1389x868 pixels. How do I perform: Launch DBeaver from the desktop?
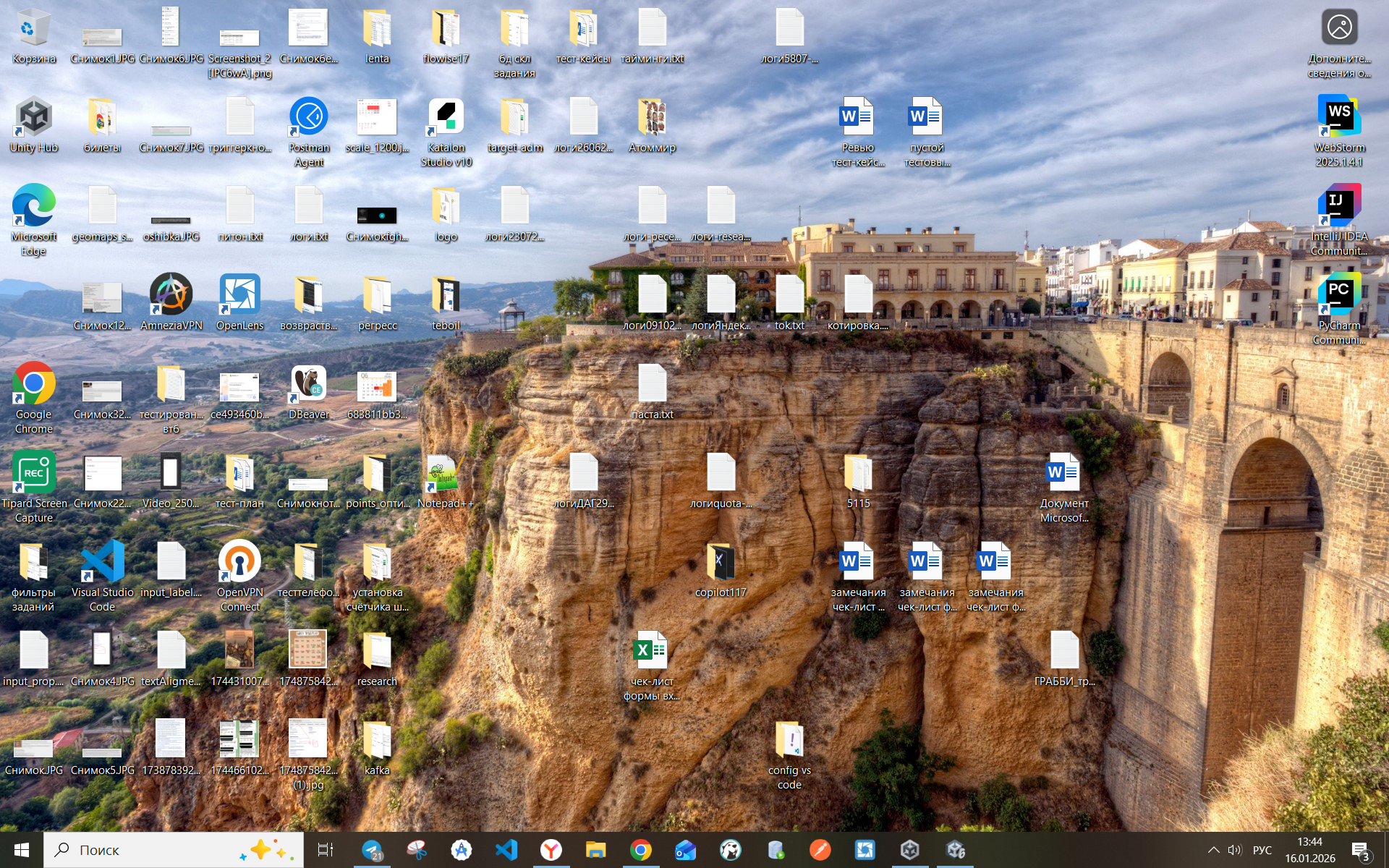tap(308, 385)
